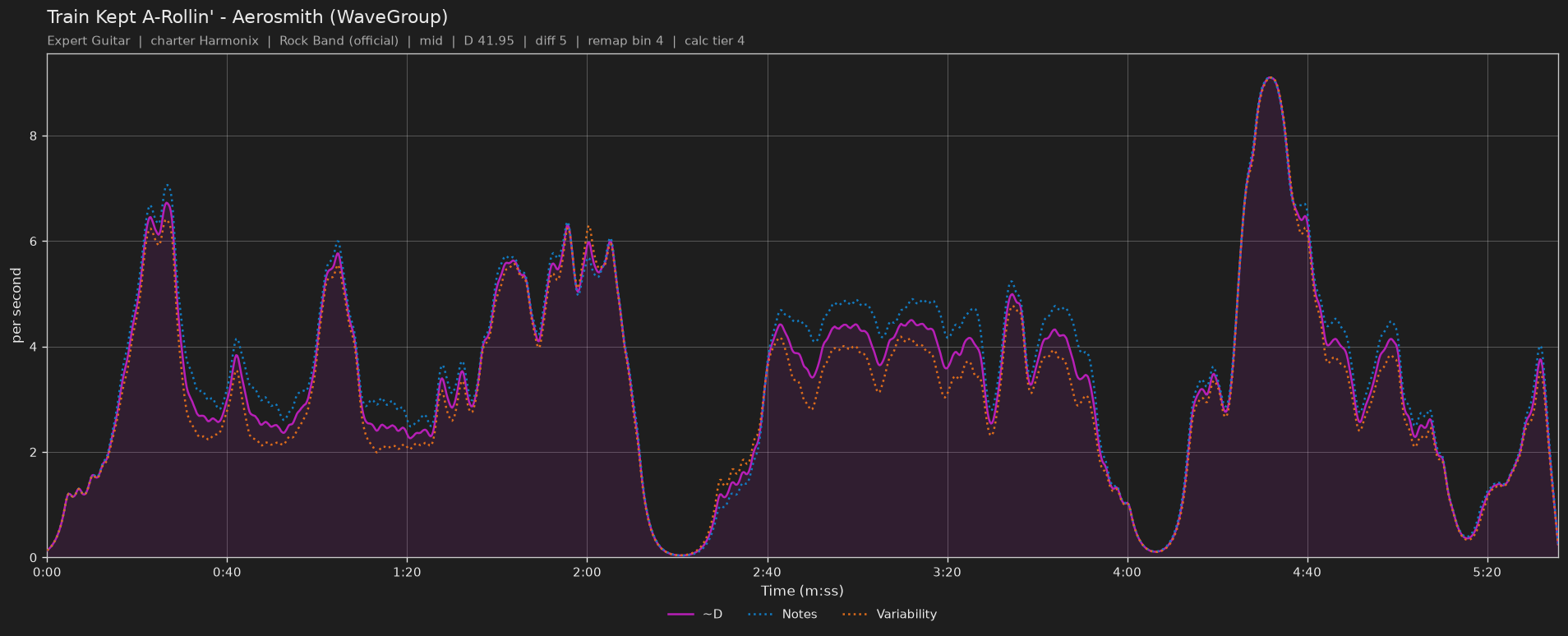The height and width of the screenshot is (636, 1568).
Task: Click the solid purple ~D legend line sample
Action: click(x=681, y=615)
